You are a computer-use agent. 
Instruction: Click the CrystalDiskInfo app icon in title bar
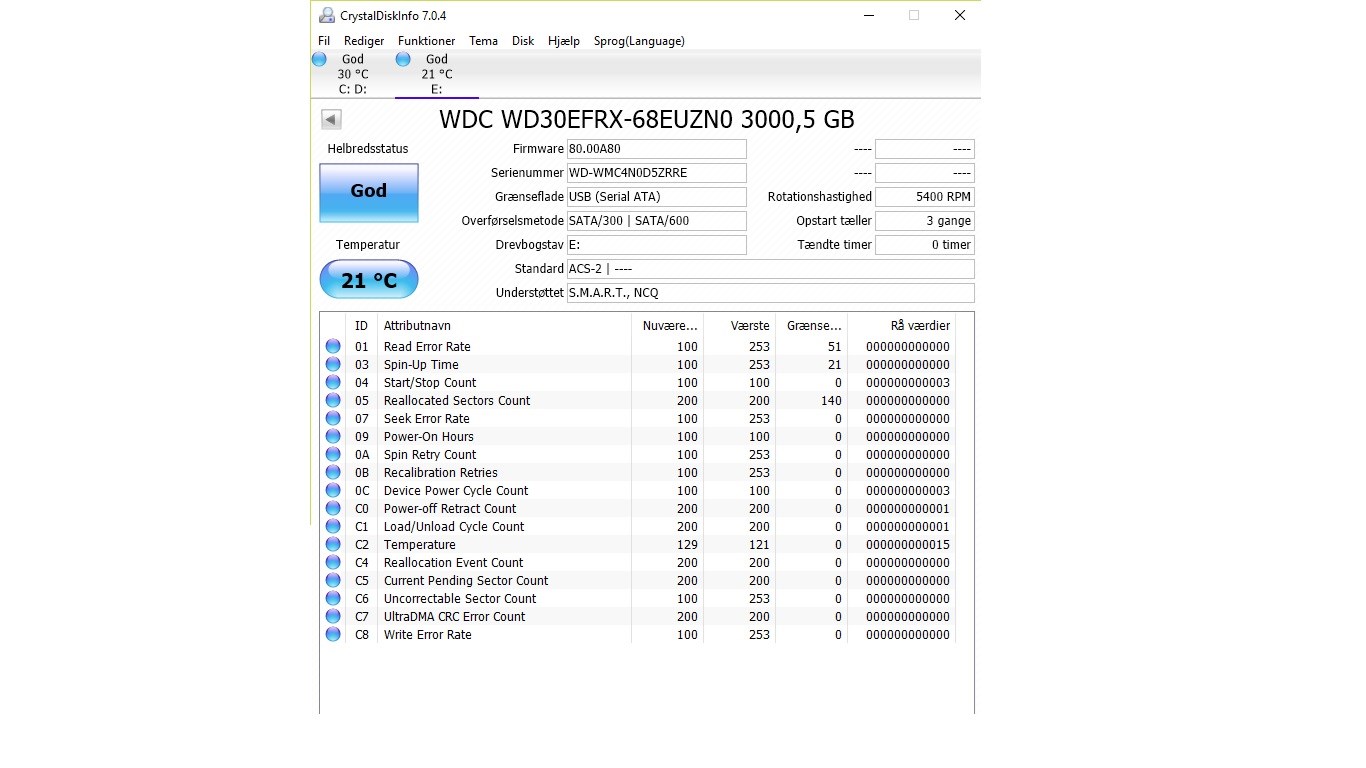coord(327,15)
